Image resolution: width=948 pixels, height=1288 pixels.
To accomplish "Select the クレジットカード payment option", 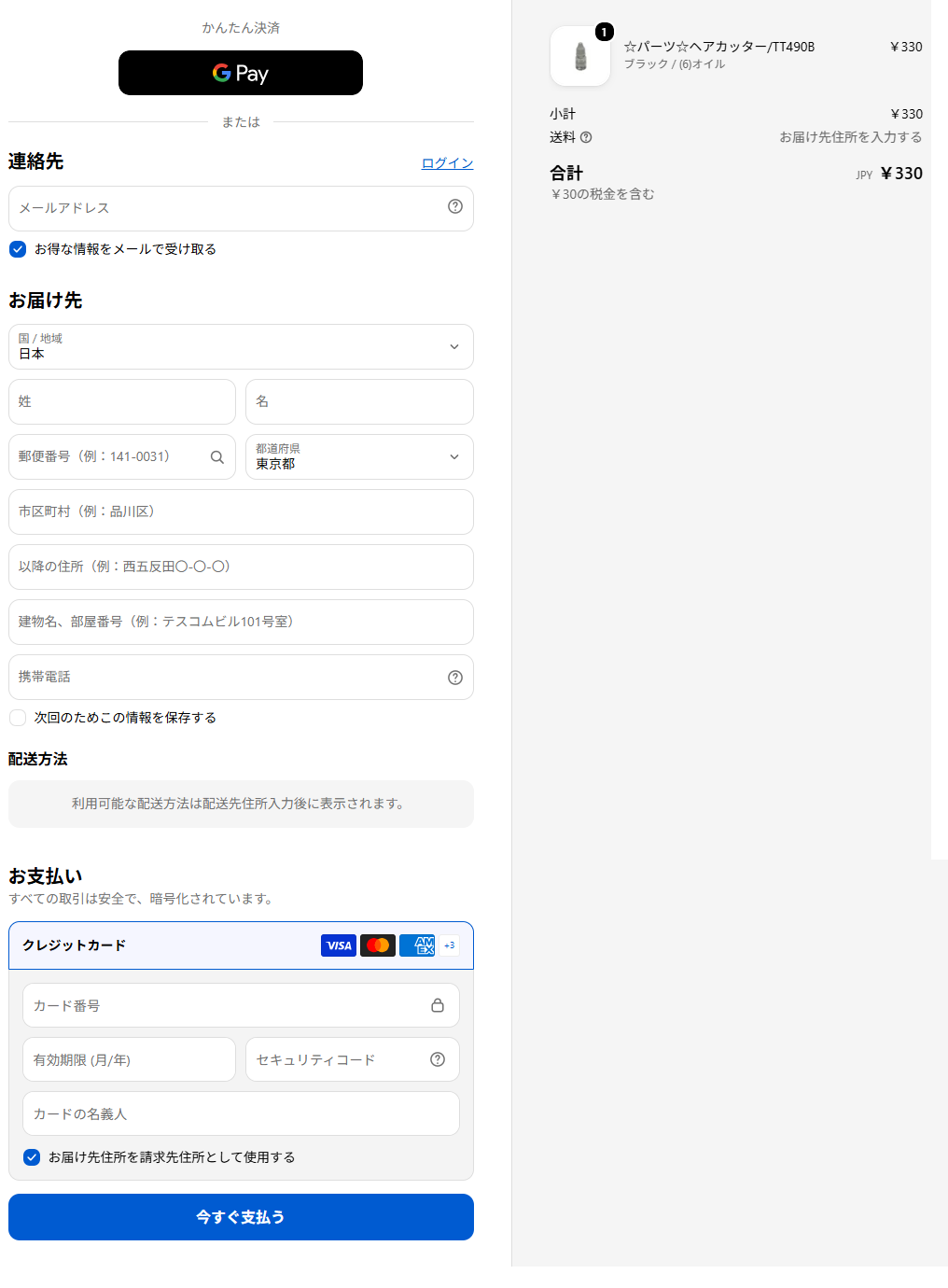I will [241, 945].
